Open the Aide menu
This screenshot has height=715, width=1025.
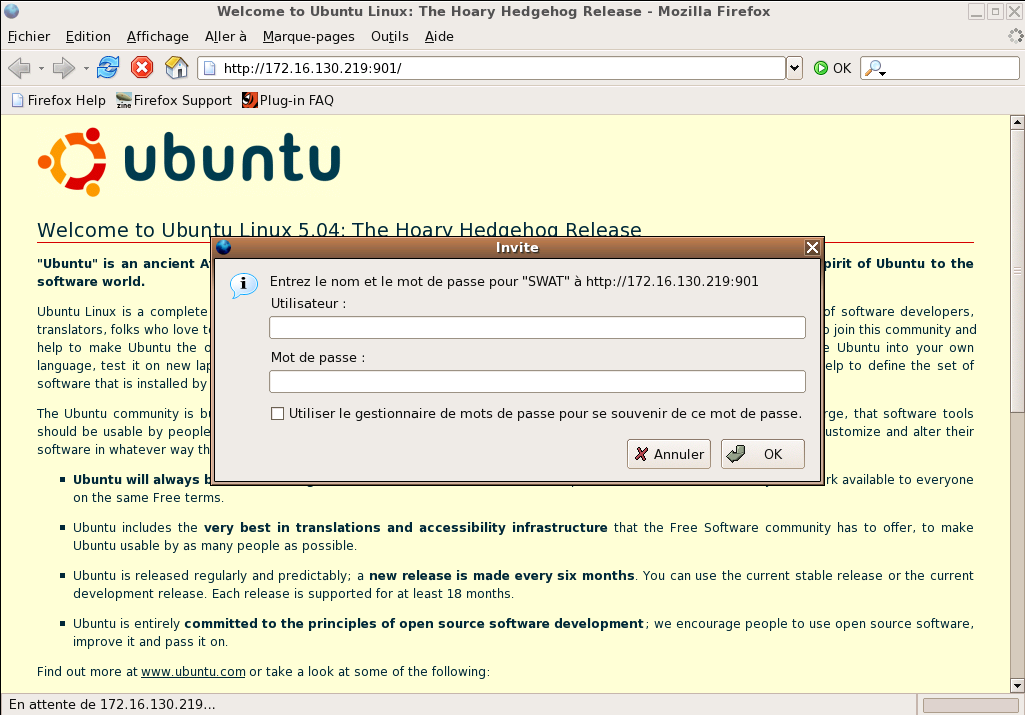[x=439, y=37]
